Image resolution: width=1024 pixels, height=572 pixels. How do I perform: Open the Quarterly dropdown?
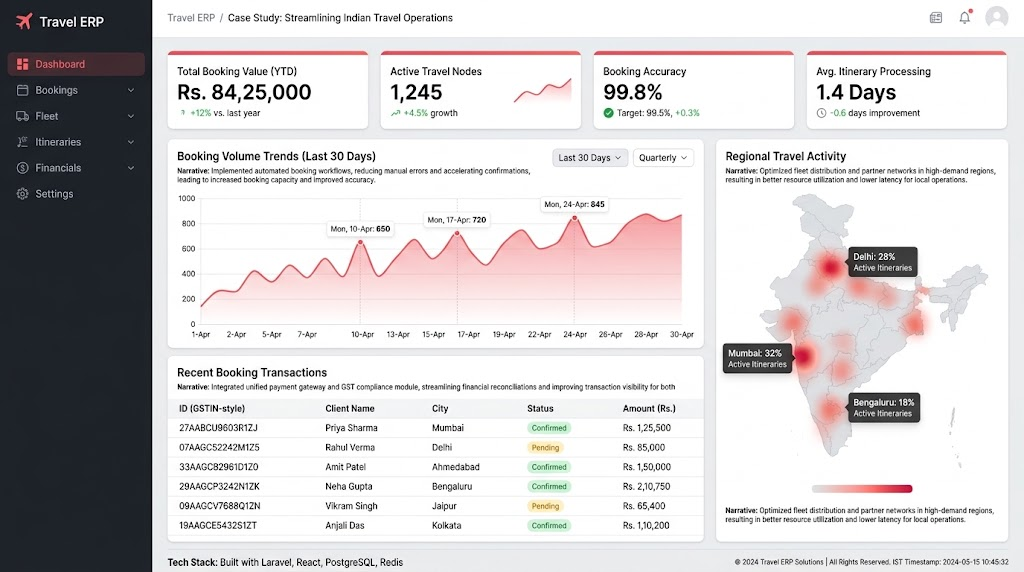click(663, 157)
